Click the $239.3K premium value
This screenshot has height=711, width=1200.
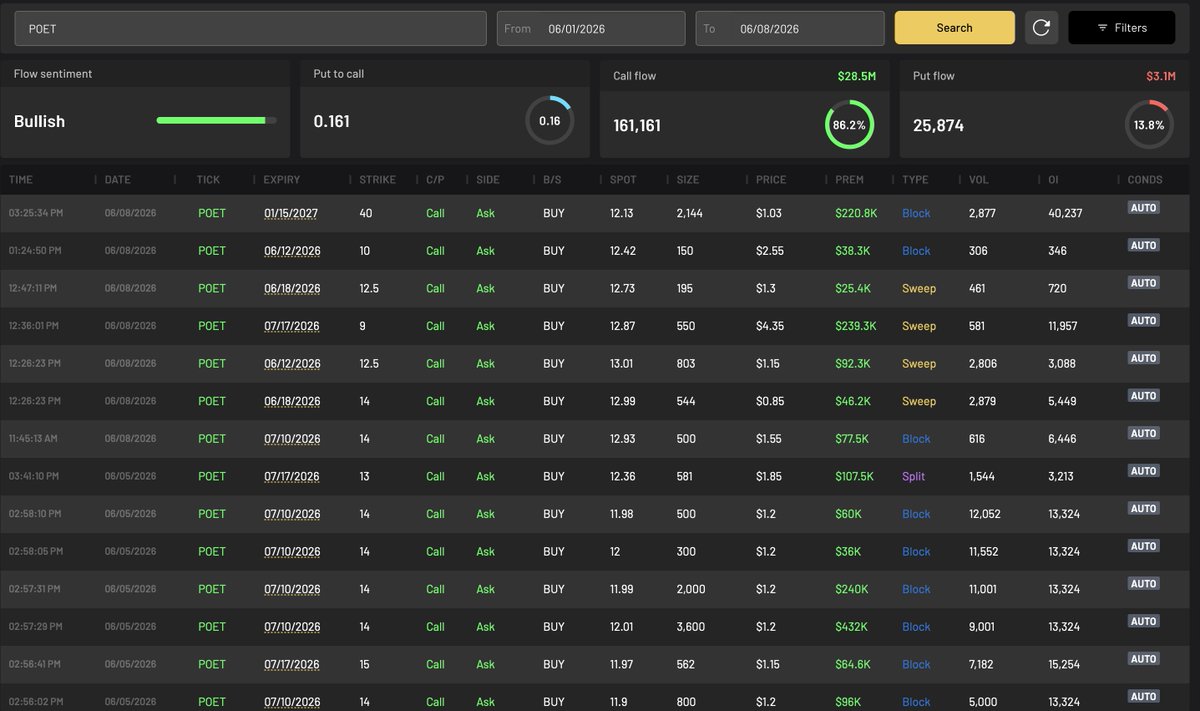(856, 326)
